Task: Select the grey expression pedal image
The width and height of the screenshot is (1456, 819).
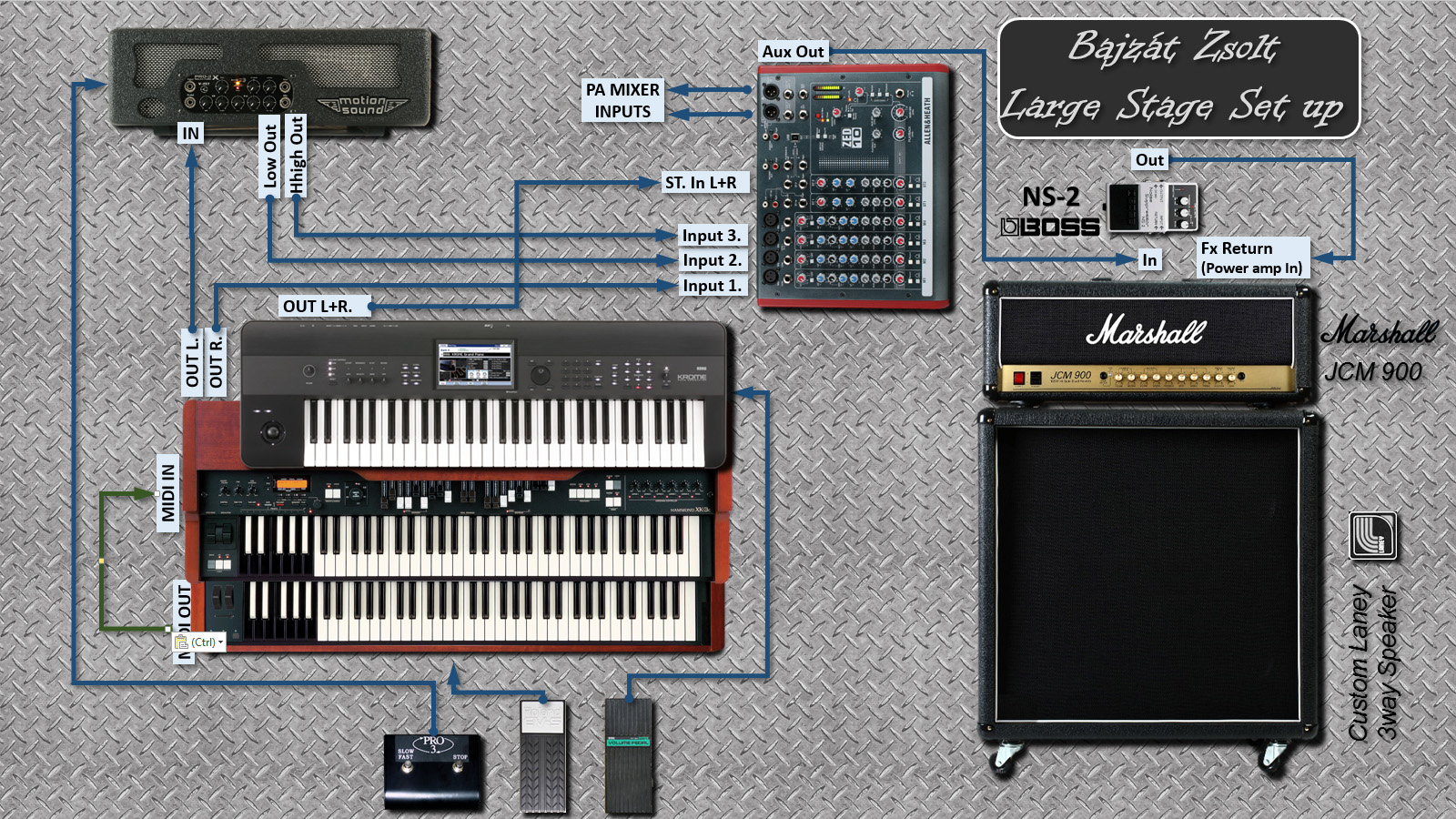Action: (543, 755)
